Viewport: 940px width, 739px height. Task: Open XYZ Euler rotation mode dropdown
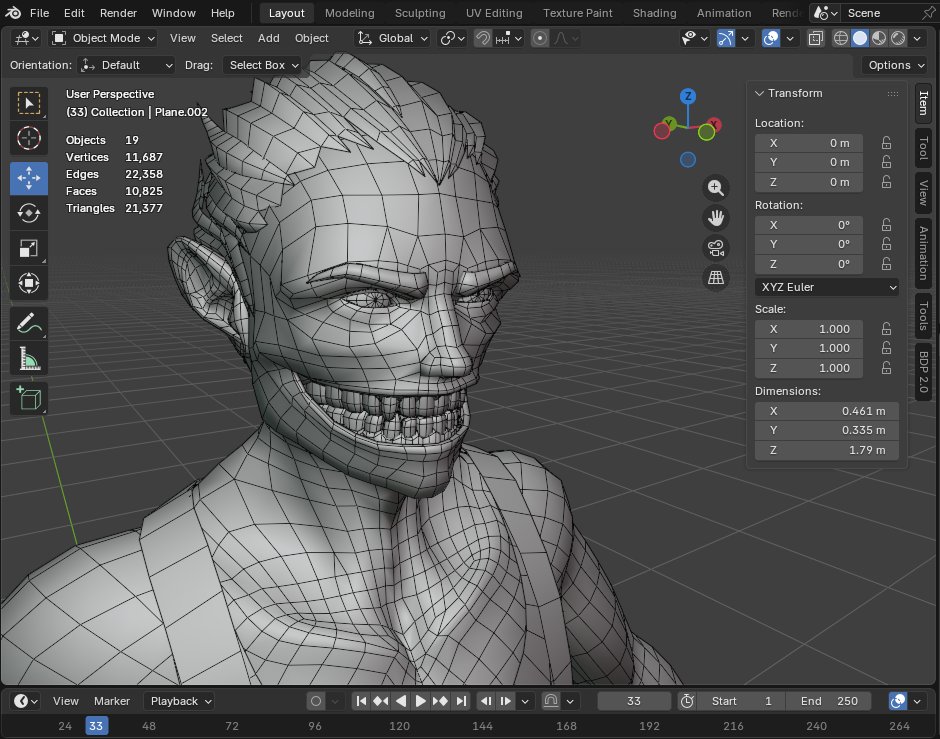click(x=827, y=287)
